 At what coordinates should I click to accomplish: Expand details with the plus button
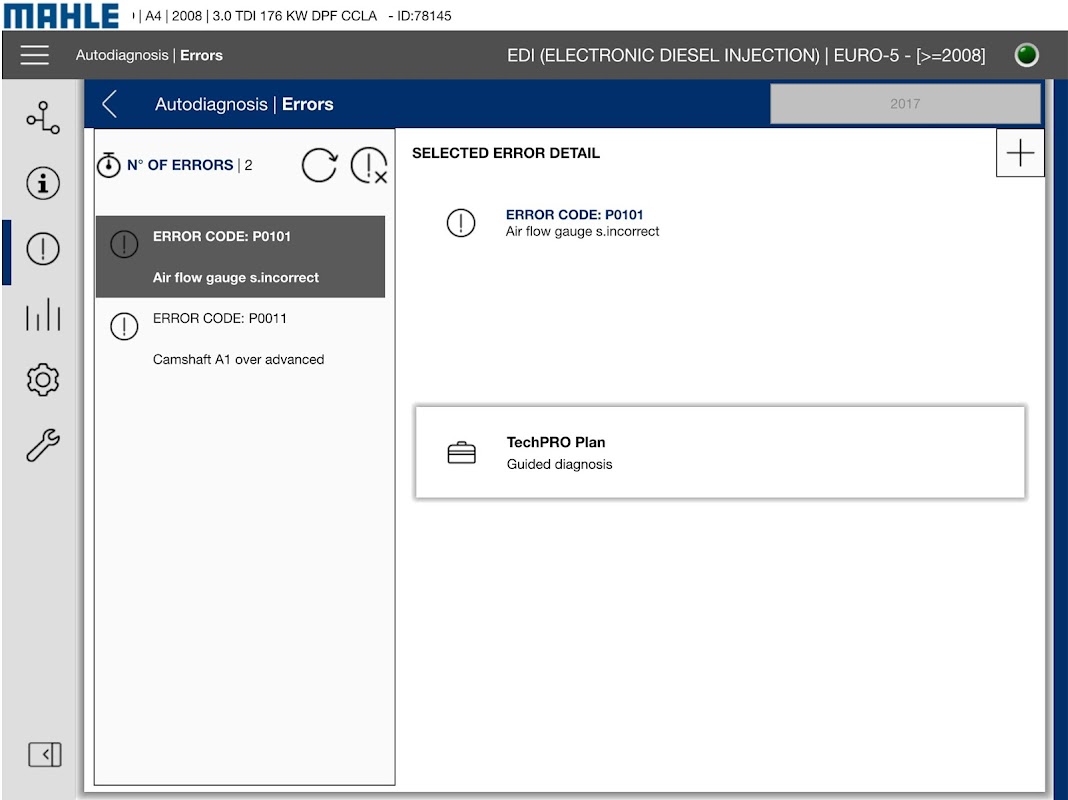click(1020, 153)
